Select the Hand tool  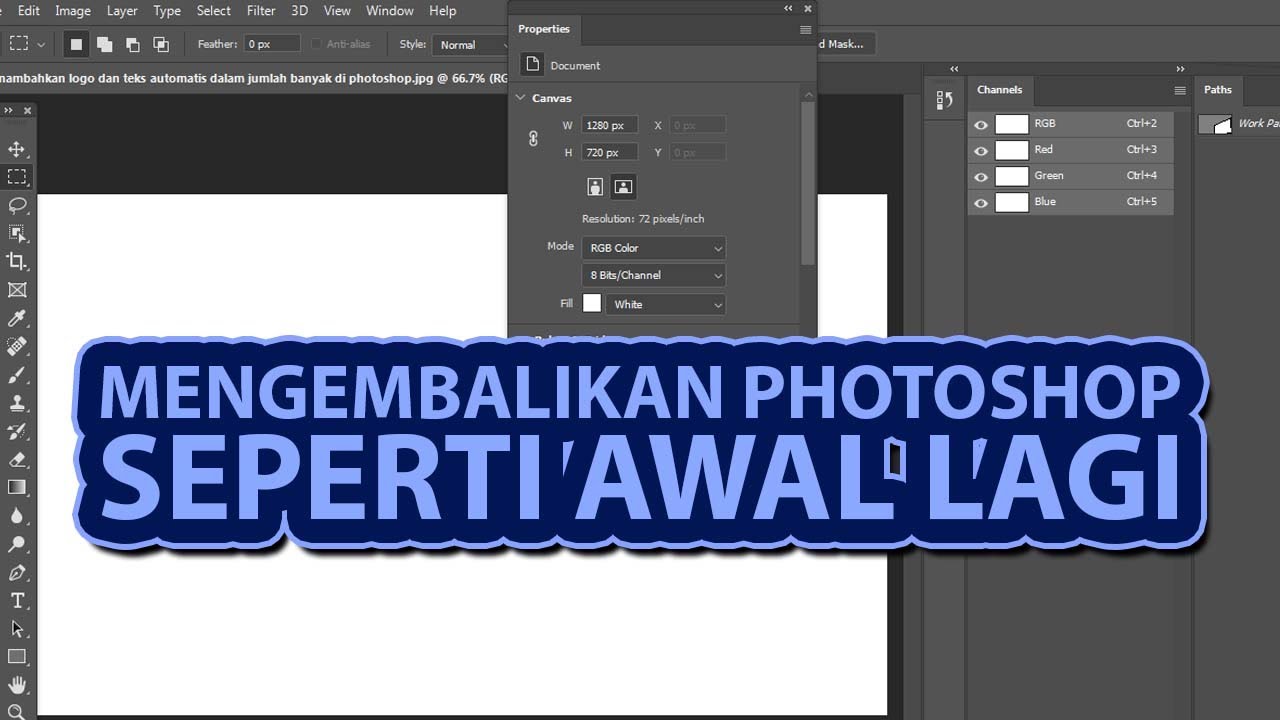pyautogui.click(x=17, y=685)
